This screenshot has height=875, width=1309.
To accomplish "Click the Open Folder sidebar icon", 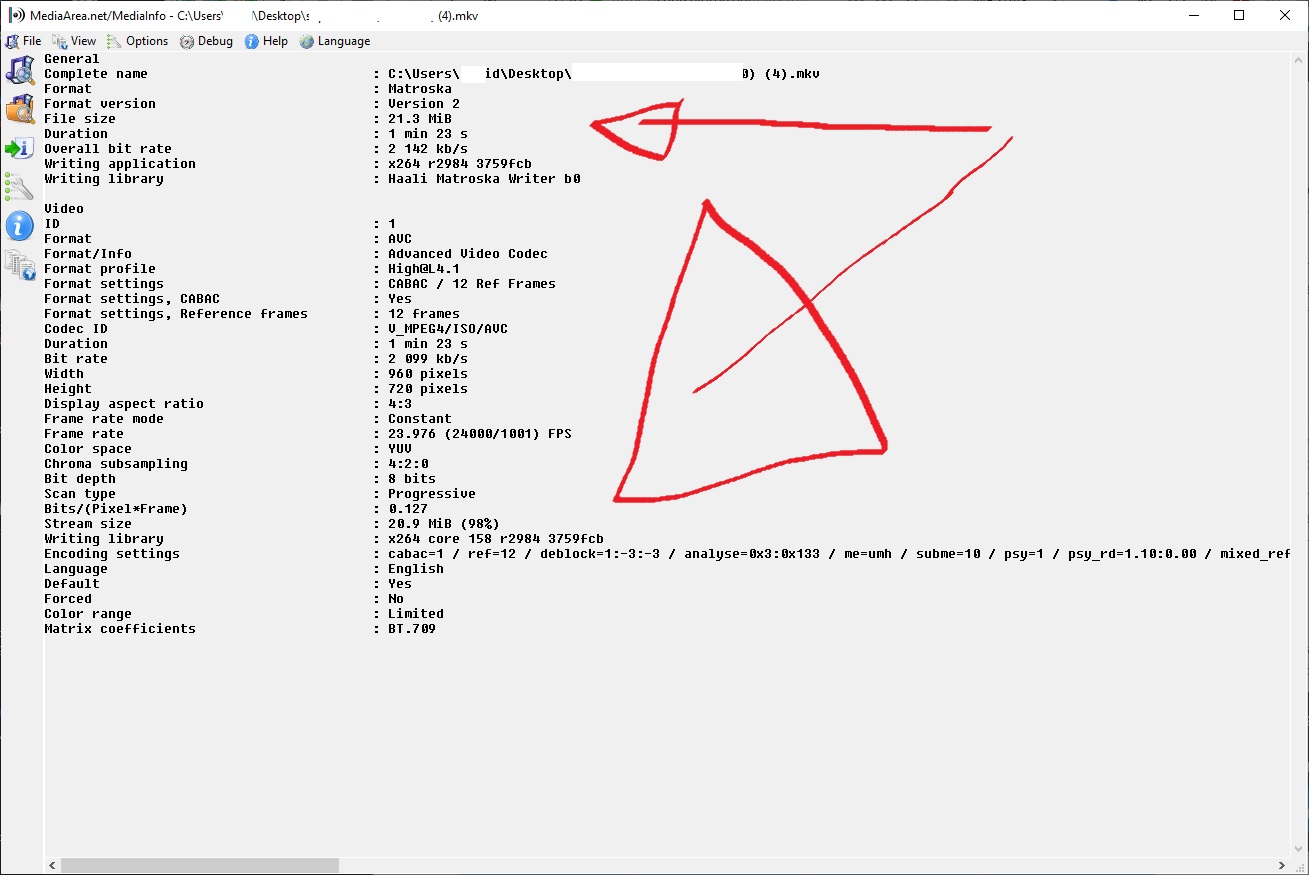I will tap(20, 109).
